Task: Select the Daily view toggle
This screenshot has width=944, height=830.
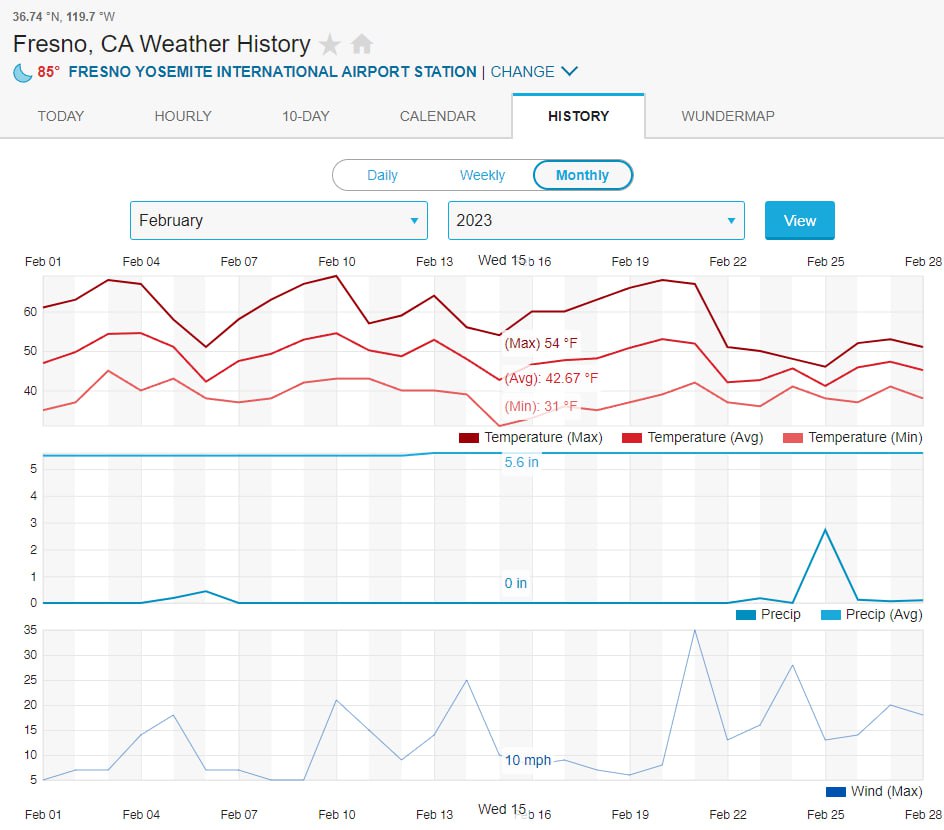Action: [x=382, y=175]
